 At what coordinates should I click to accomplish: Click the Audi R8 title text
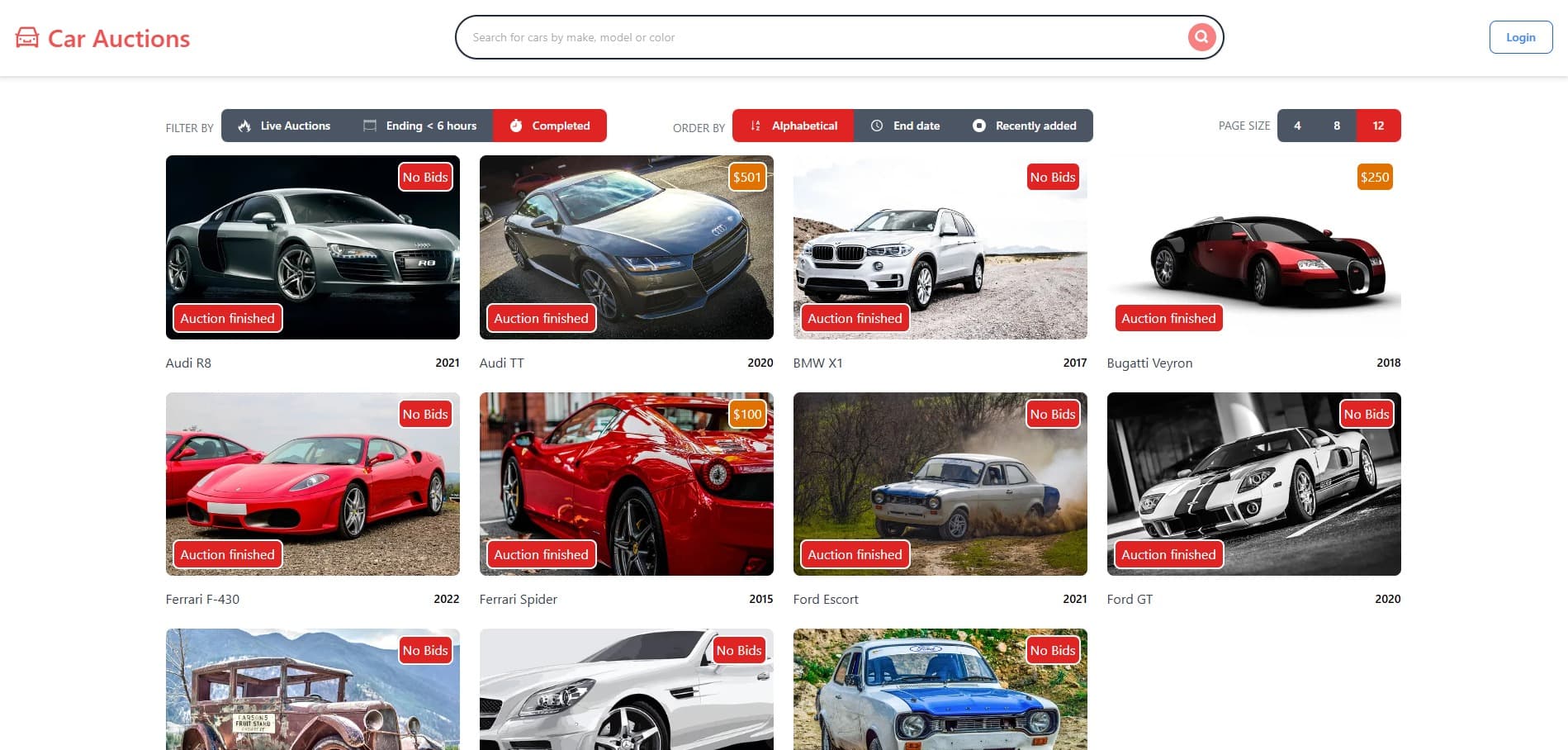(188, 363)
